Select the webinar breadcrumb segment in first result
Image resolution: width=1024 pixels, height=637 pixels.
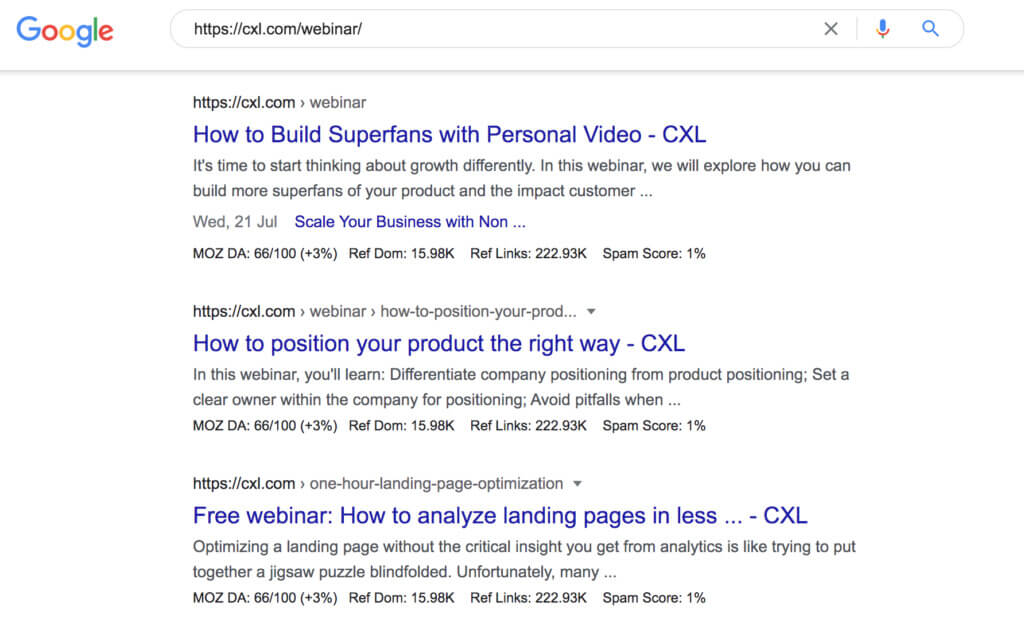[338, 102]
